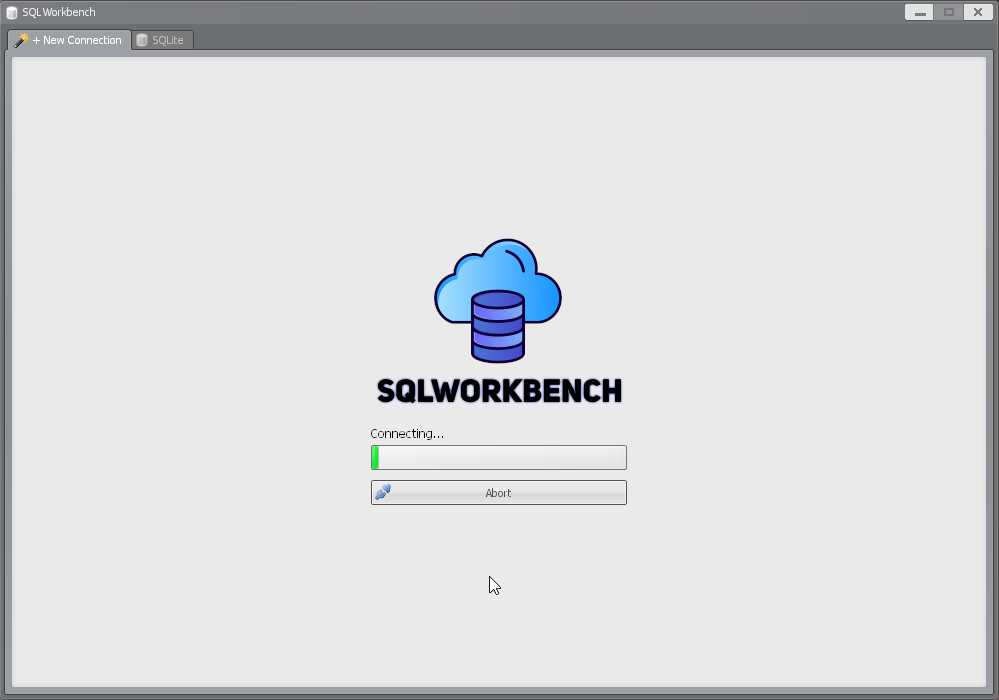Minimize the SQL Workbench window
999x700 pixels.
(x=919, y=12)
